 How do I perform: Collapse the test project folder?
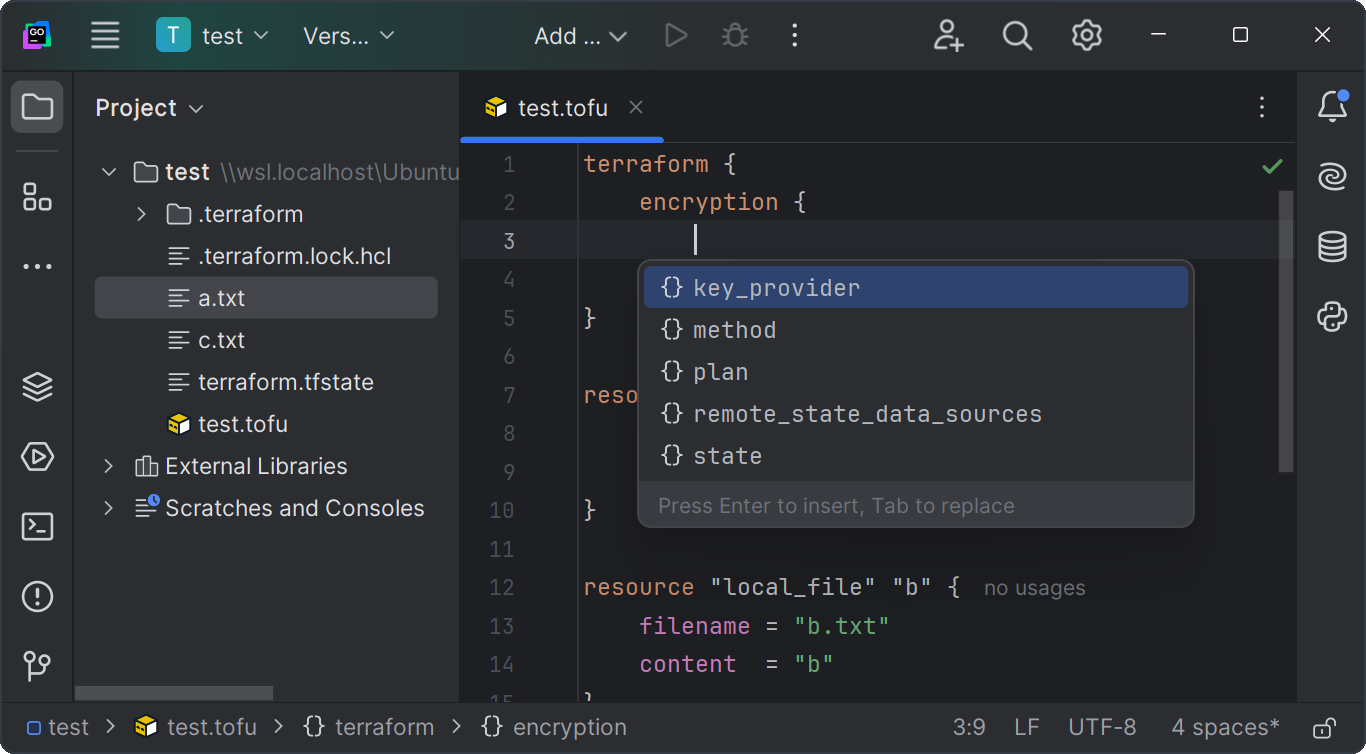[x=108, y=171]
